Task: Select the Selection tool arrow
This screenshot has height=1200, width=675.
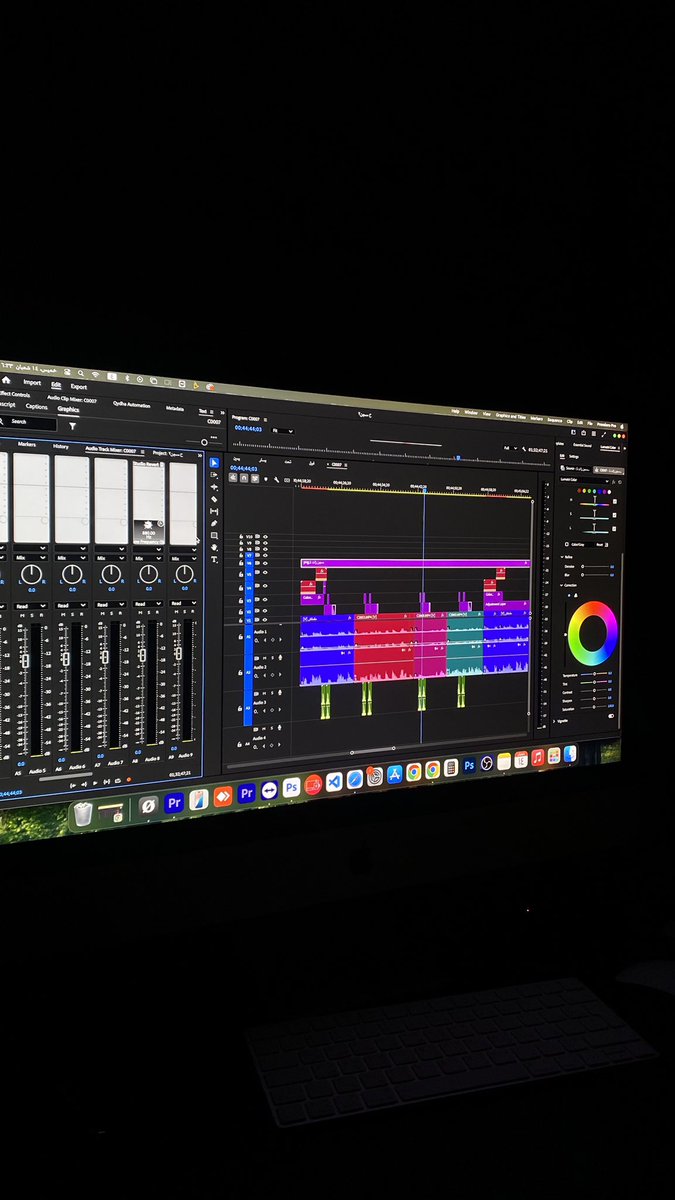Action: tap(214, 462)
